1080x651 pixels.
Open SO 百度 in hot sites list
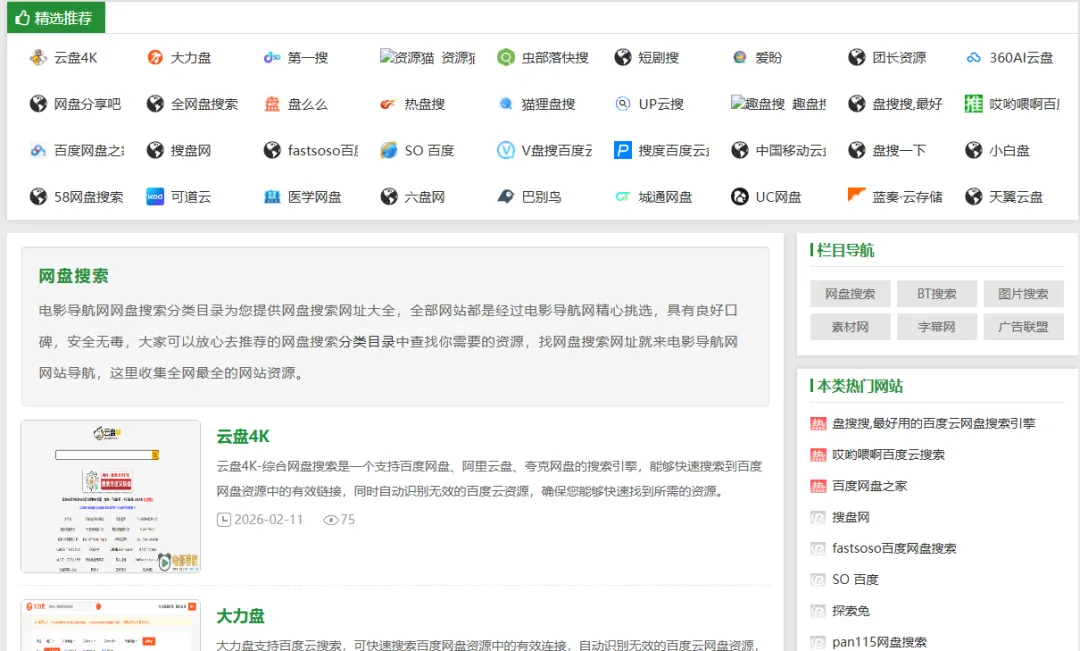click(x=855, y=579)
